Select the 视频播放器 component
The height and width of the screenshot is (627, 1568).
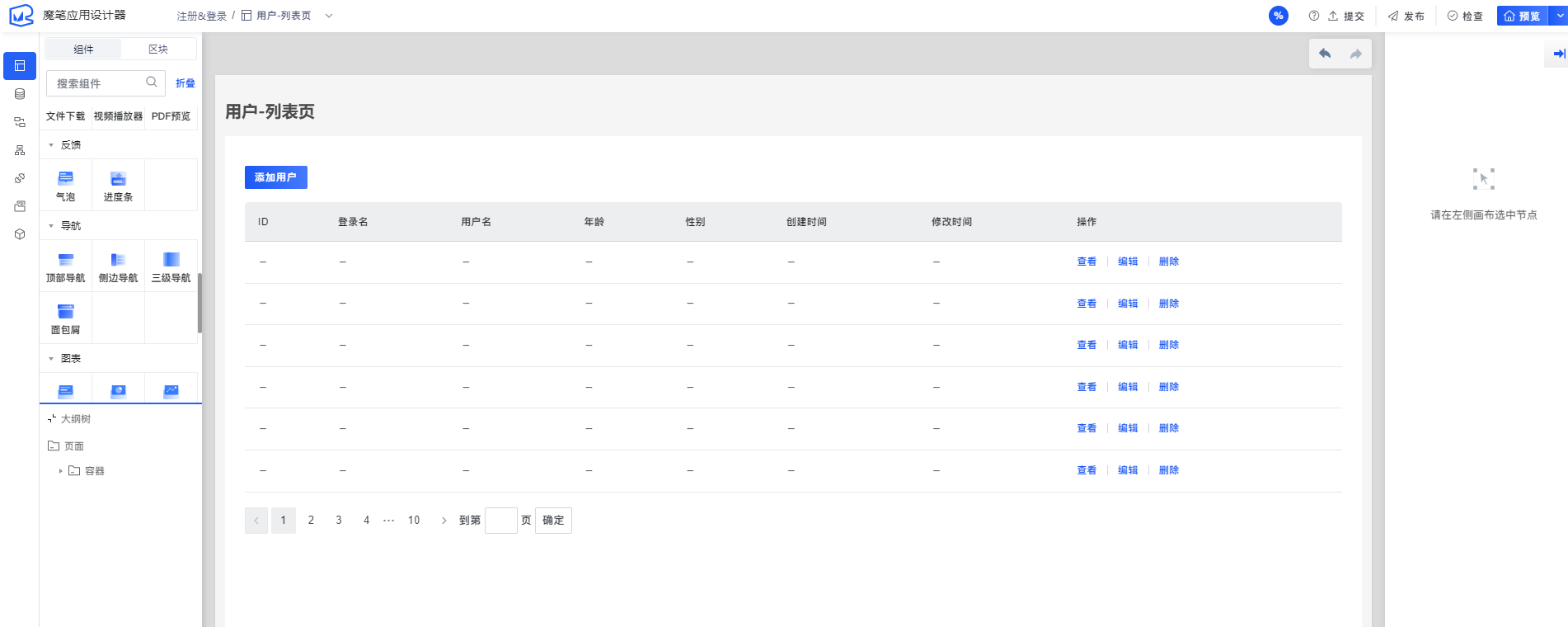pyautogui.click(x=118, y=116)
